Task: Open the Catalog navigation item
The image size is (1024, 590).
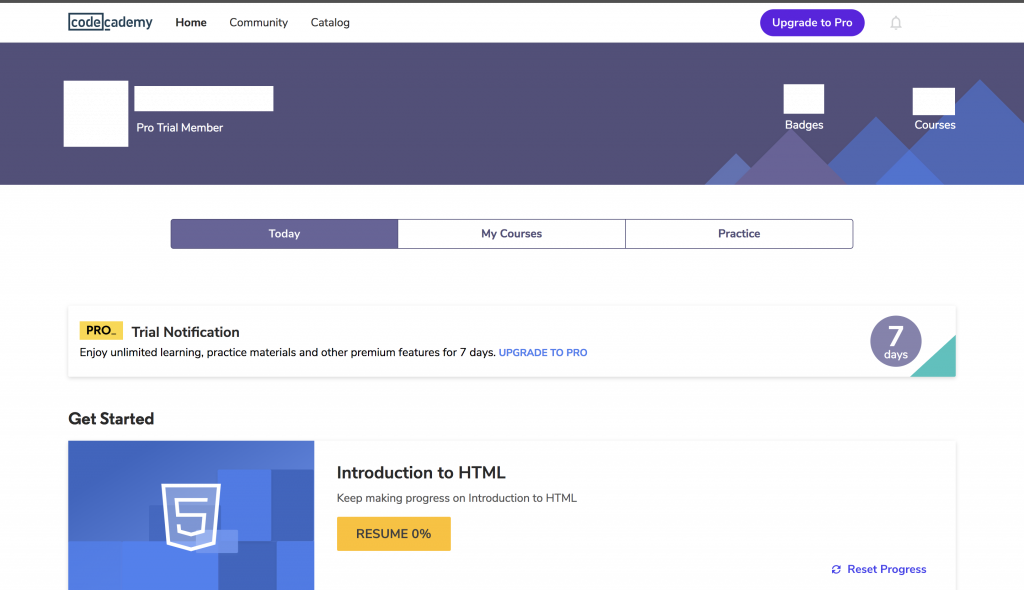Action: pos(330,22)
